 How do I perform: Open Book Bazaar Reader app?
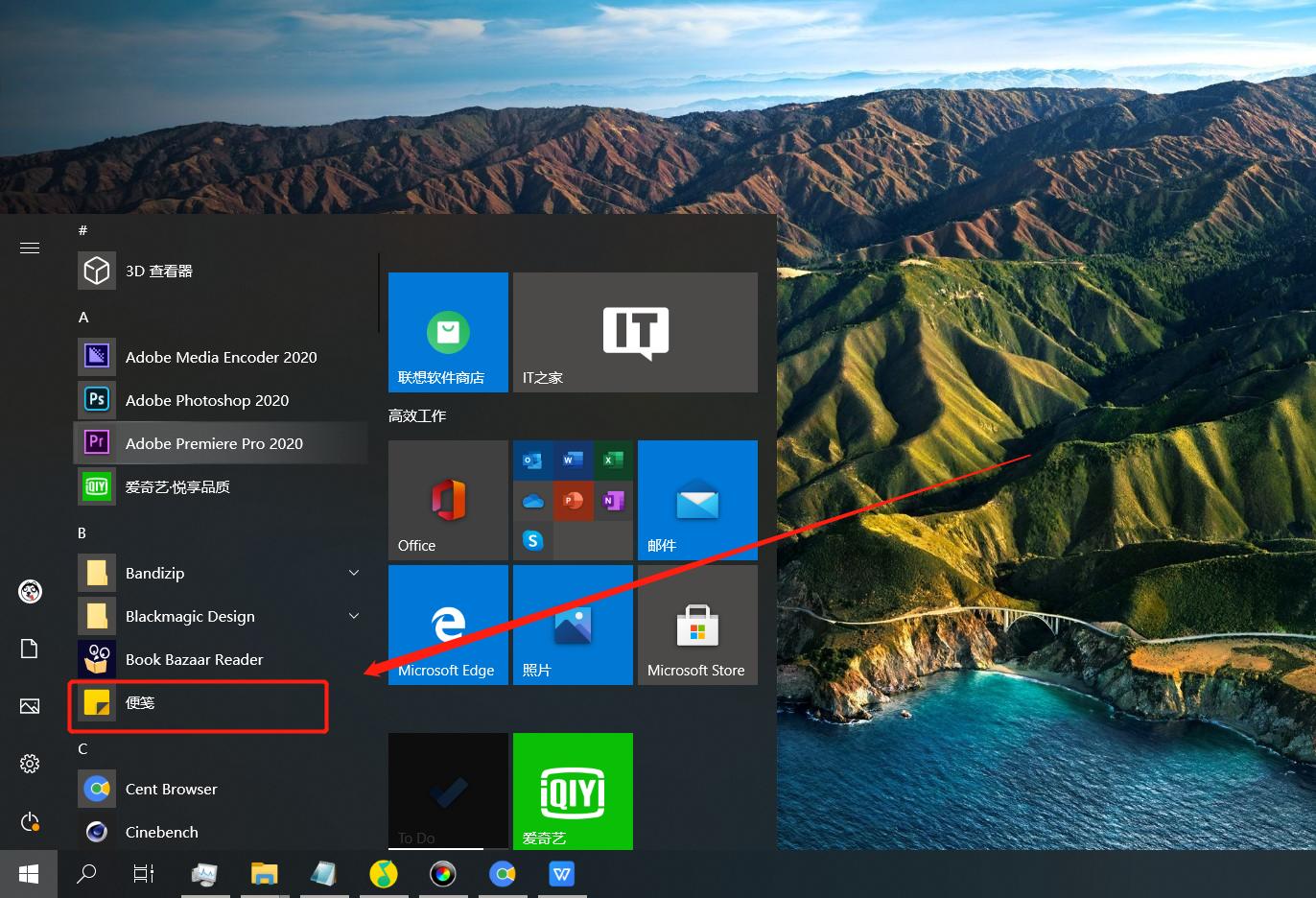(194, 659)
